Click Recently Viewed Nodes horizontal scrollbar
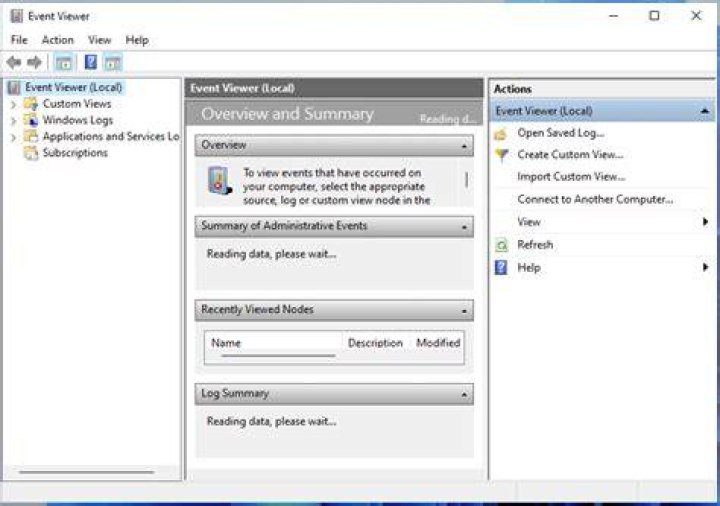This screenshot has height=506, width=720. click(278, 355)
